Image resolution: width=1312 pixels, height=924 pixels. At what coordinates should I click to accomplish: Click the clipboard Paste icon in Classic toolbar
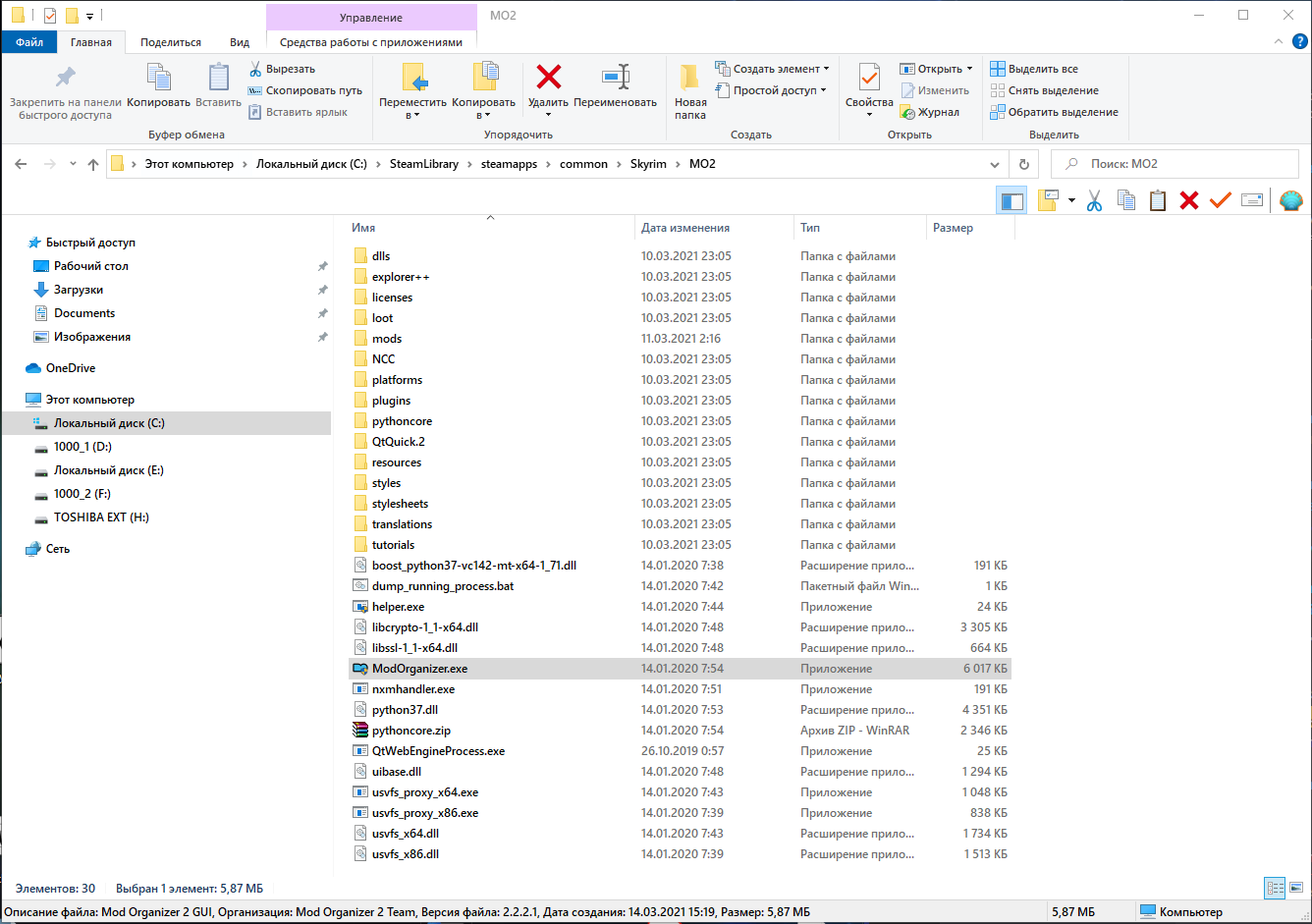(1158, 200)
